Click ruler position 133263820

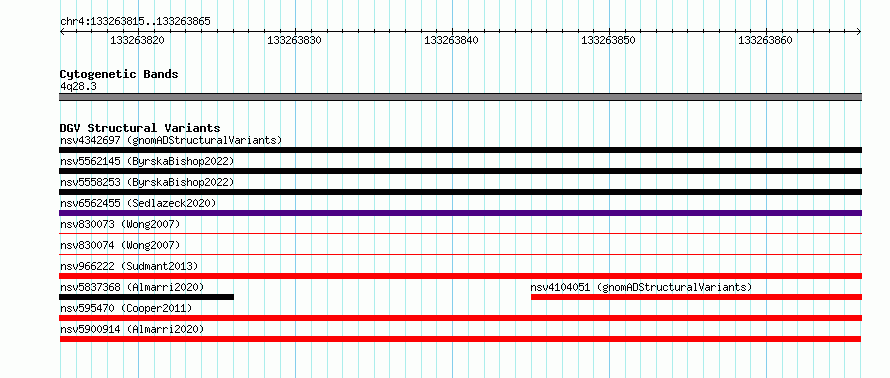137,40
